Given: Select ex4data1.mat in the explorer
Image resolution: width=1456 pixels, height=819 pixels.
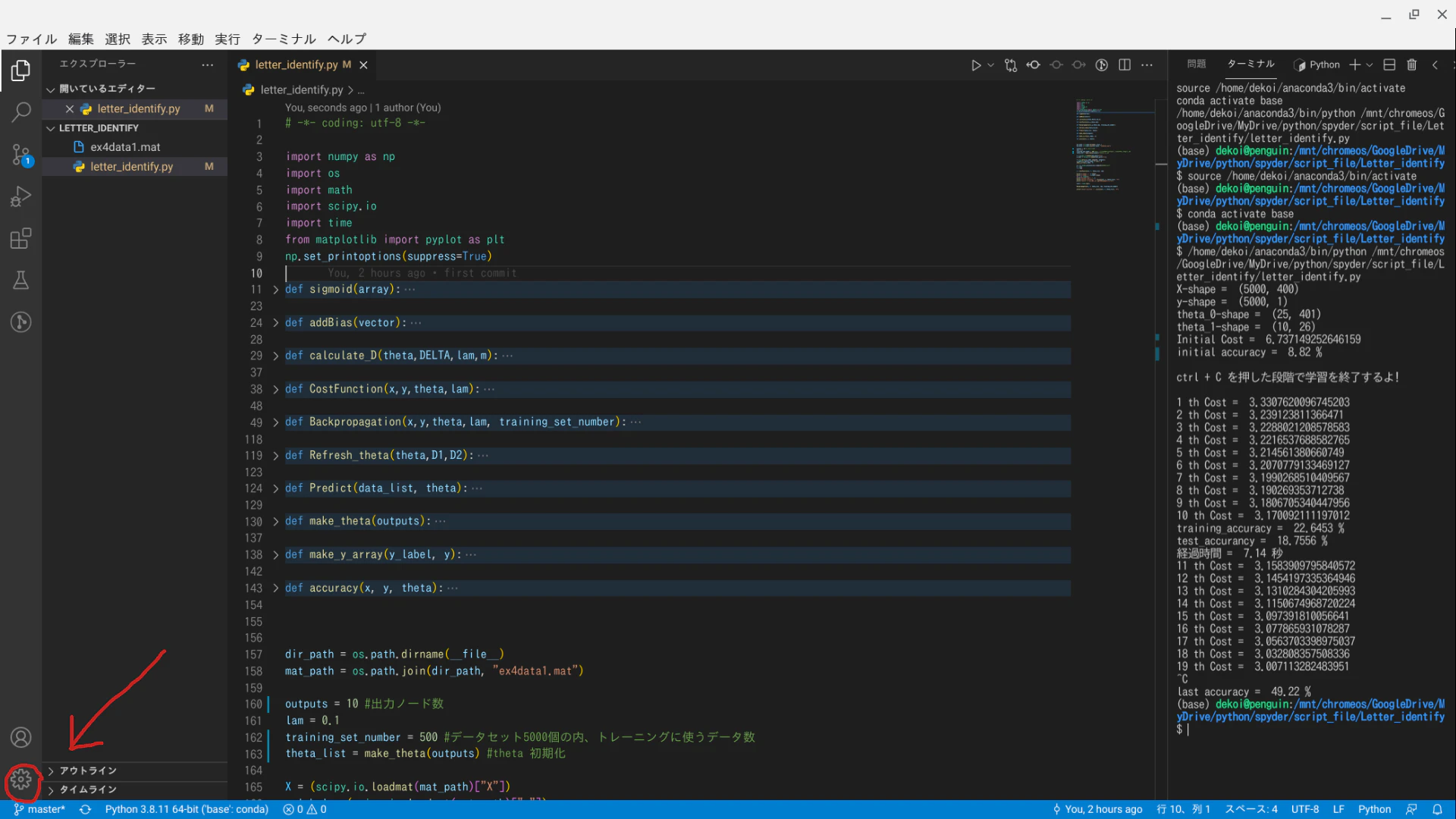Looking at the screenshot, I should click(125, 146).
